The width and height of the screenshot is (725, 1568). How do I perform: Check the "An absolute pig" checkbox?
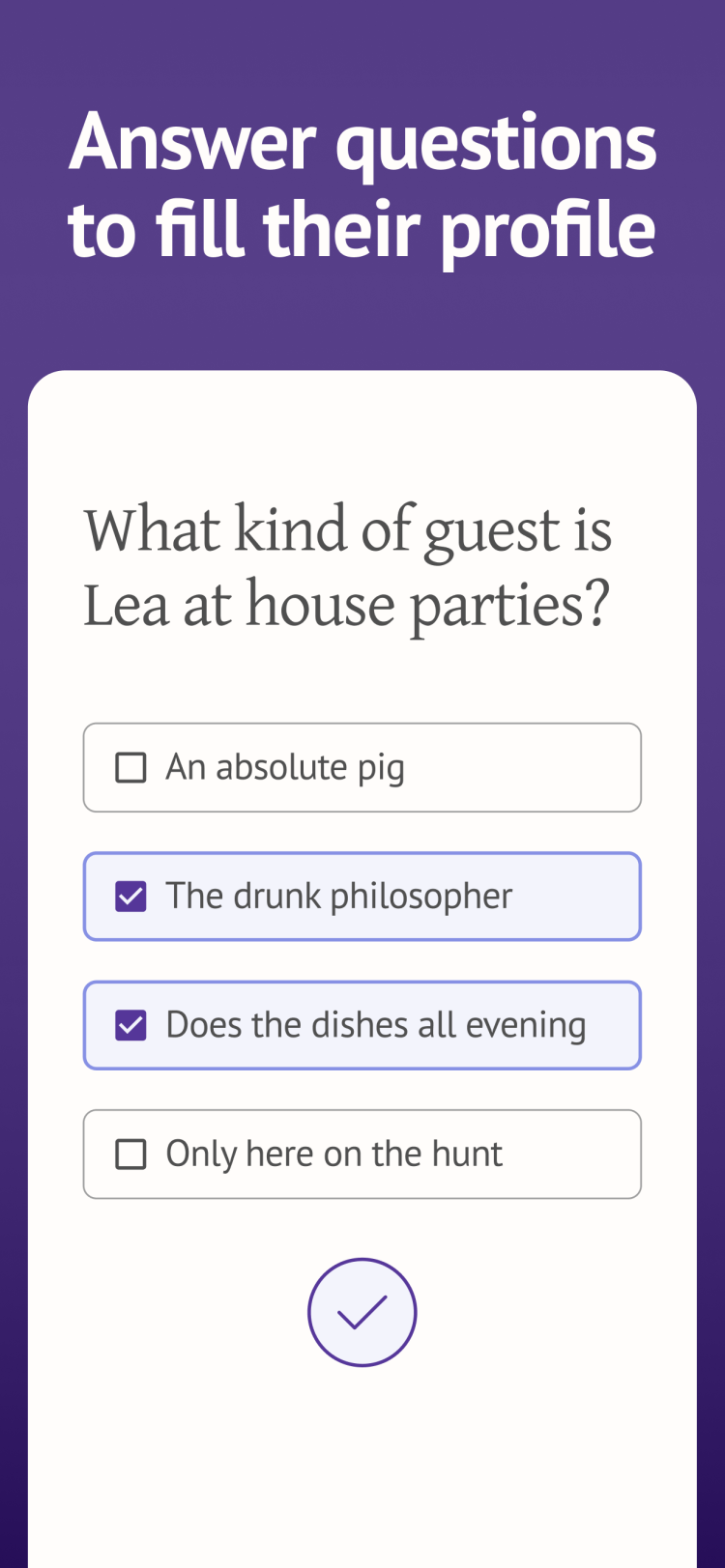[130, 768]
